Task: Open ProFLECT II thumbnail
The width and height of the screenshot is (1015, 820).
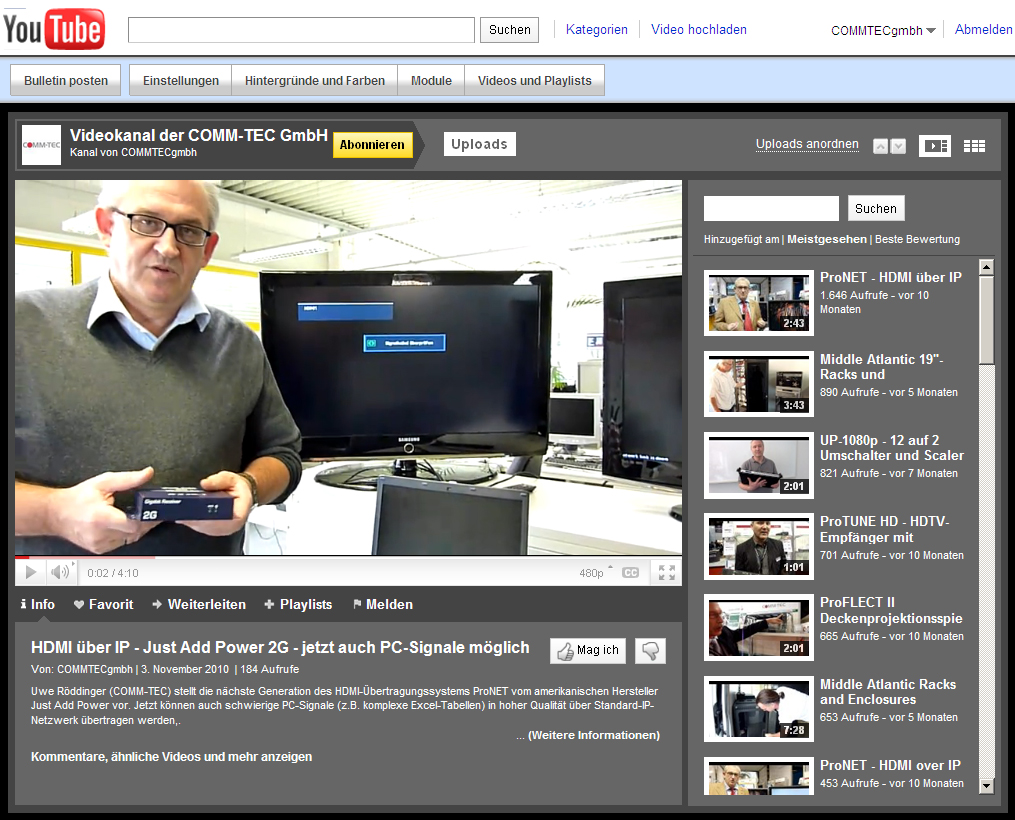Action: [759, 628]
